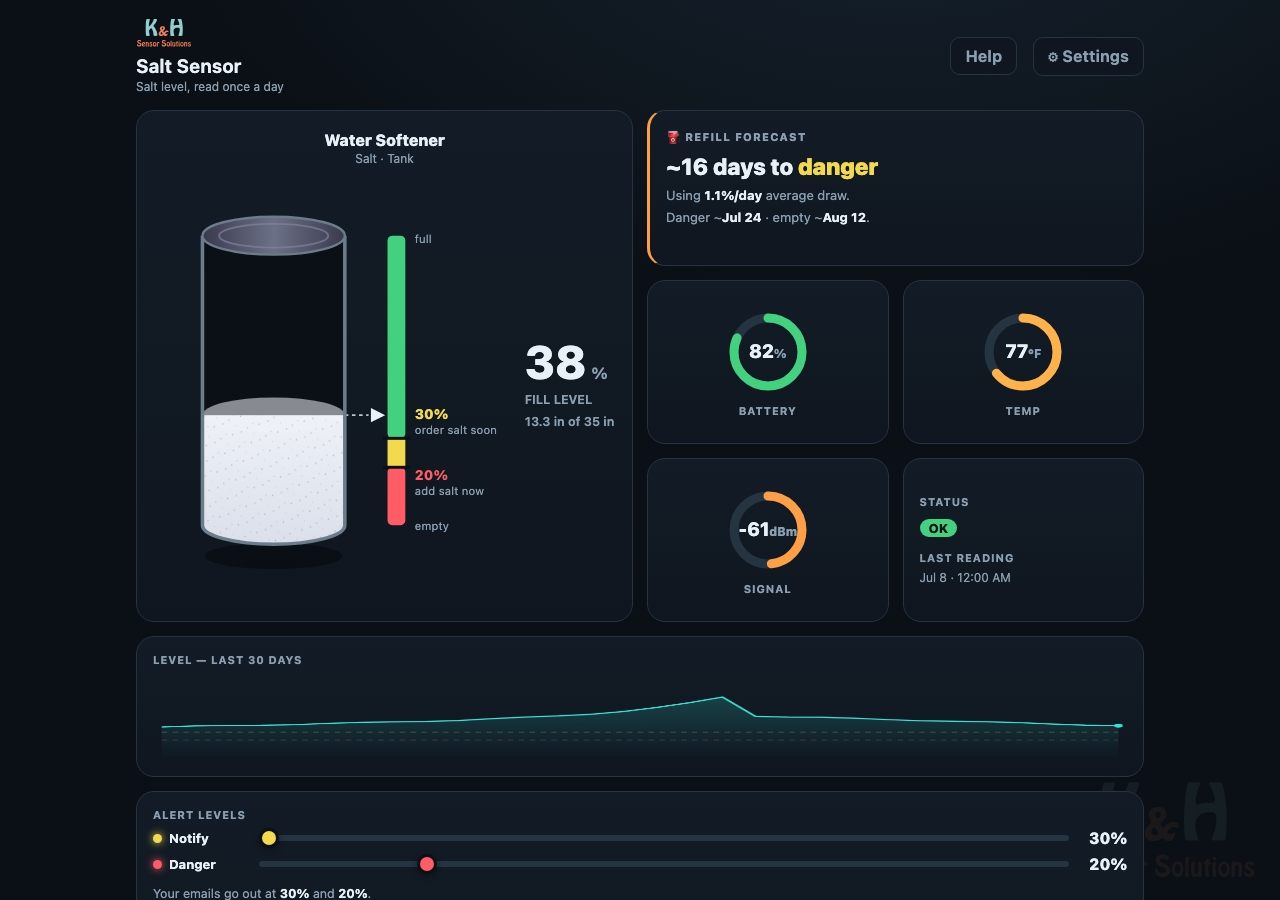Click the "Using 1.1%/day average draw" line
The width and height of the screenshot is (1280, 900).
(x=758, y=196)
